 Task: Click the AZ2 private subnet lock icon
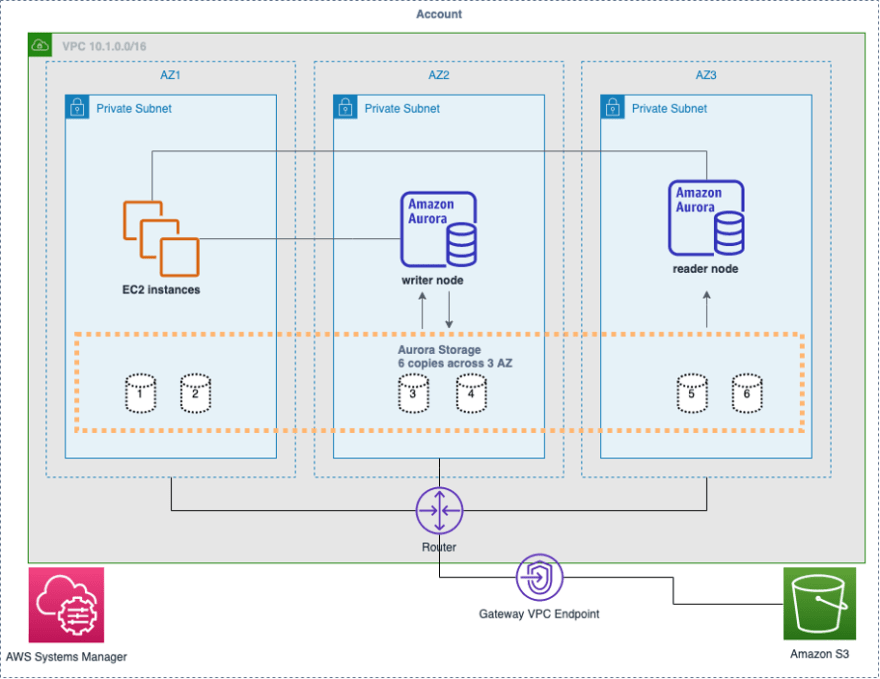(x=346, y=107)
